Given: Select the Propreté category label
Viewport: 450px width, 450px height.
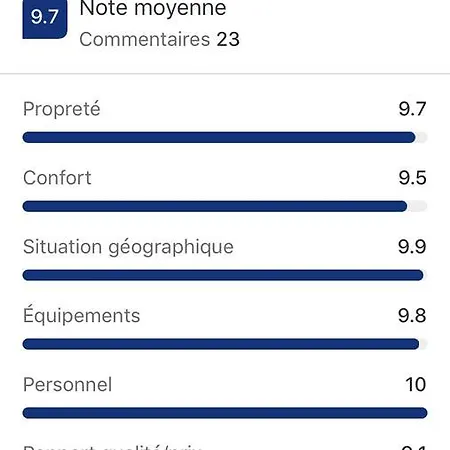Looking at the screenshot, I should (x=62, y=109).
